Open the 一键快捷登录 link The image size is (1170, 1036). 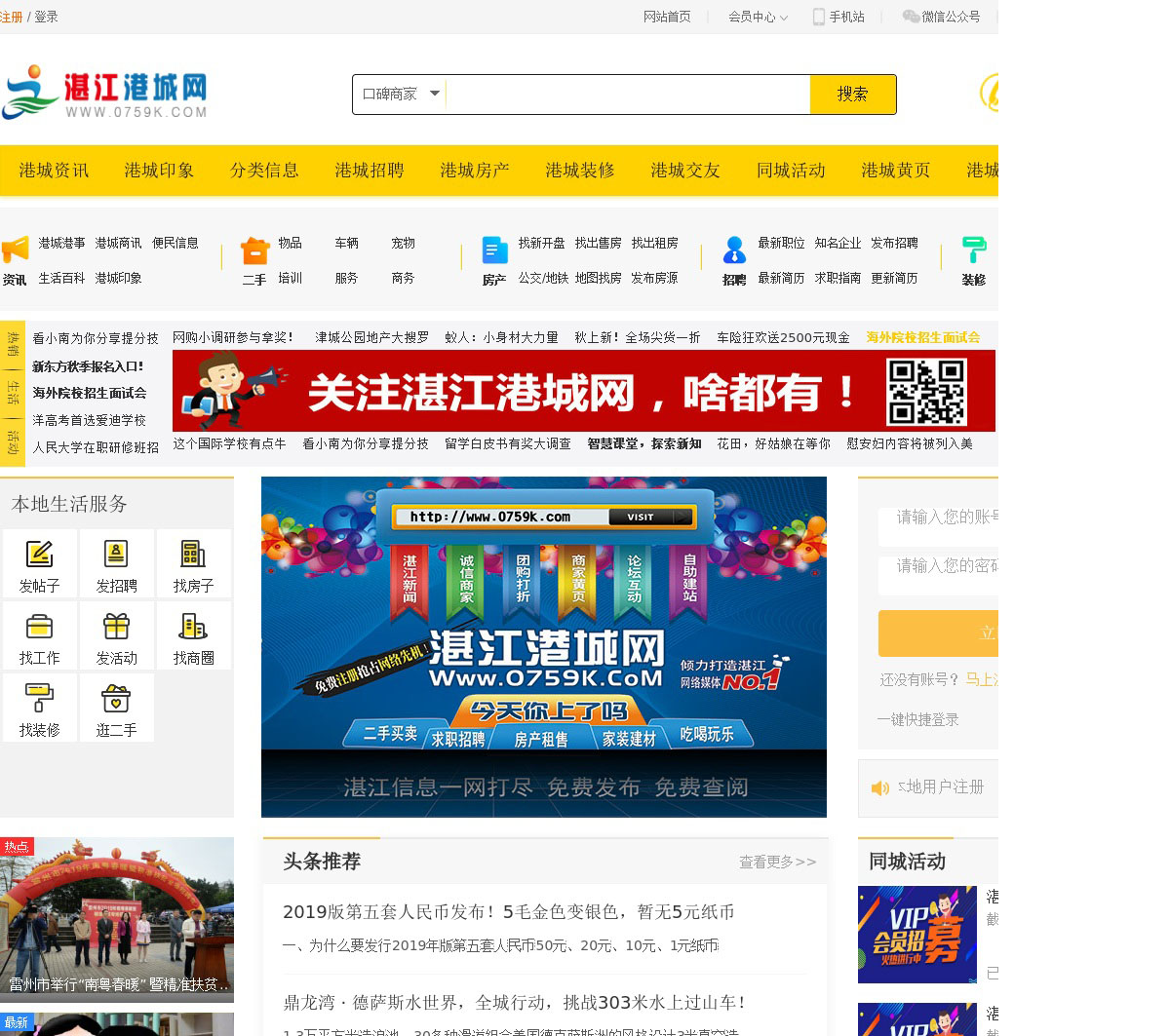click(917, 719)
